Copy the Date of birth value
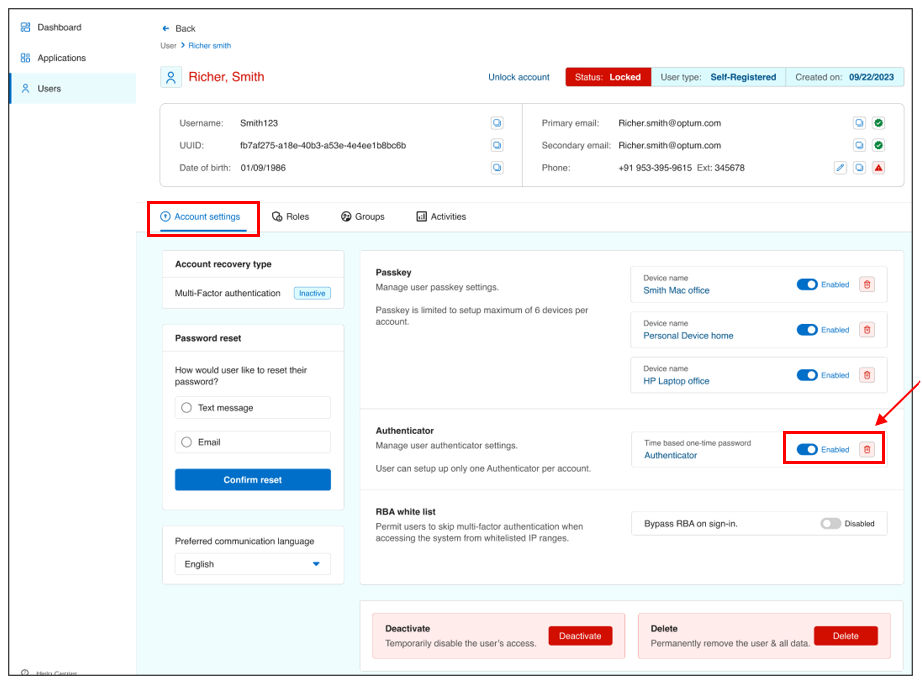Screen dimensions: 922x682 [497, 168]
